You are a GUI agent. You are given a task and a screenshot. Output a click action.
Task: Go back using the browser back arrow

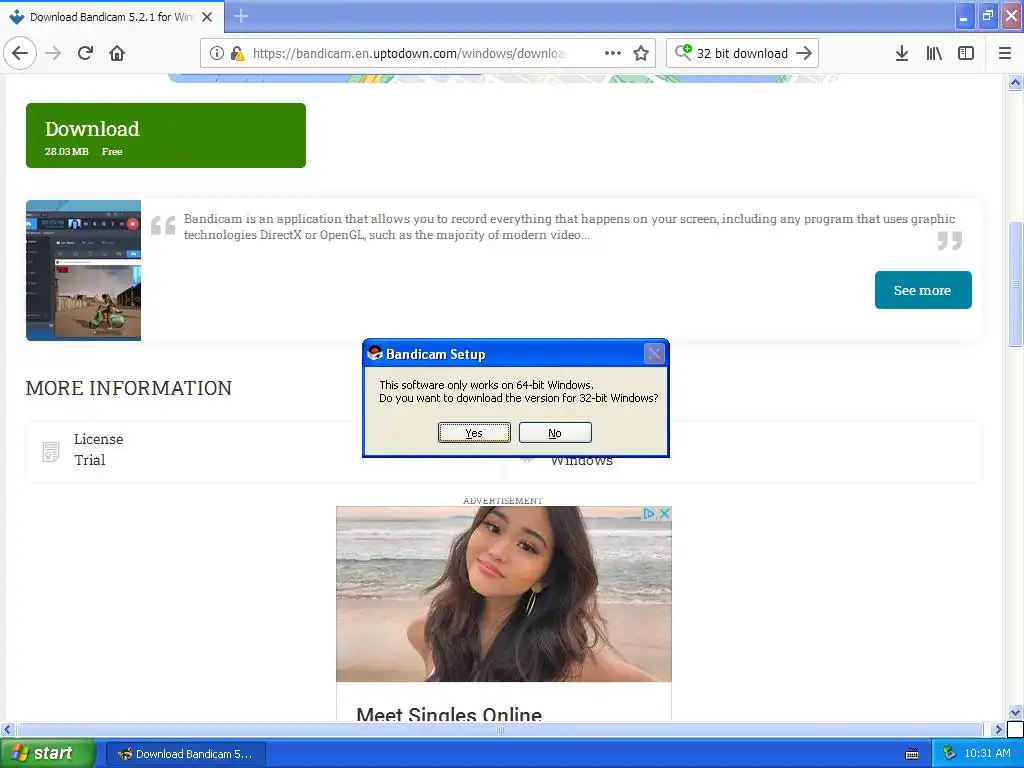20,53
